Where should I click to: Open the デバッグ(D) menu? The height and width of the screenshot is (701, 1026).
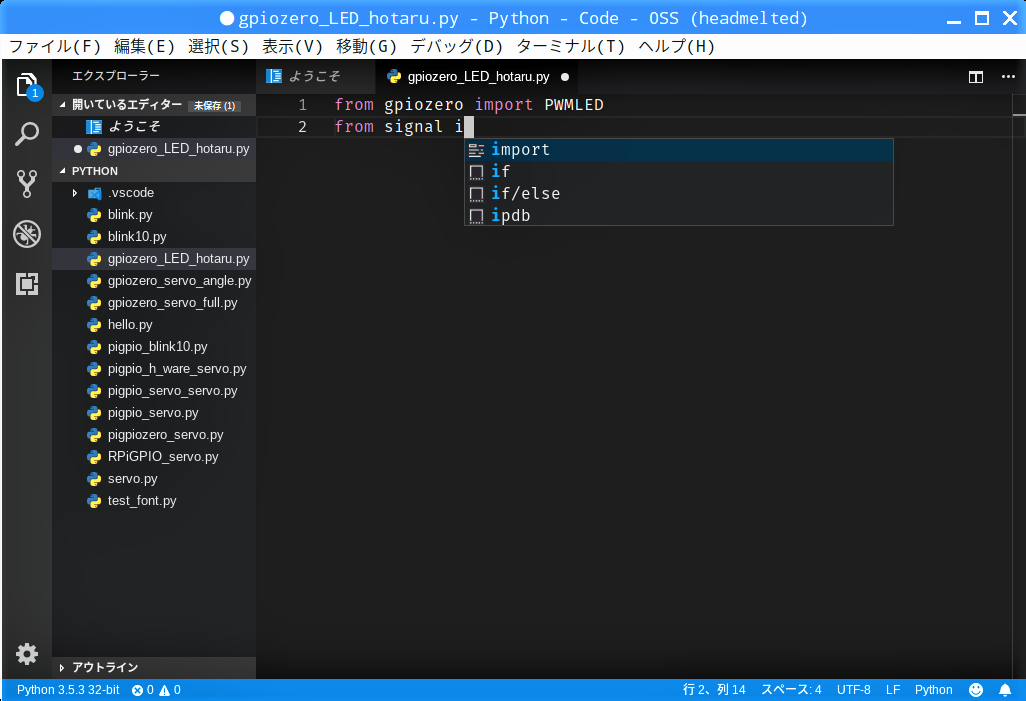[x=457, y=46]
